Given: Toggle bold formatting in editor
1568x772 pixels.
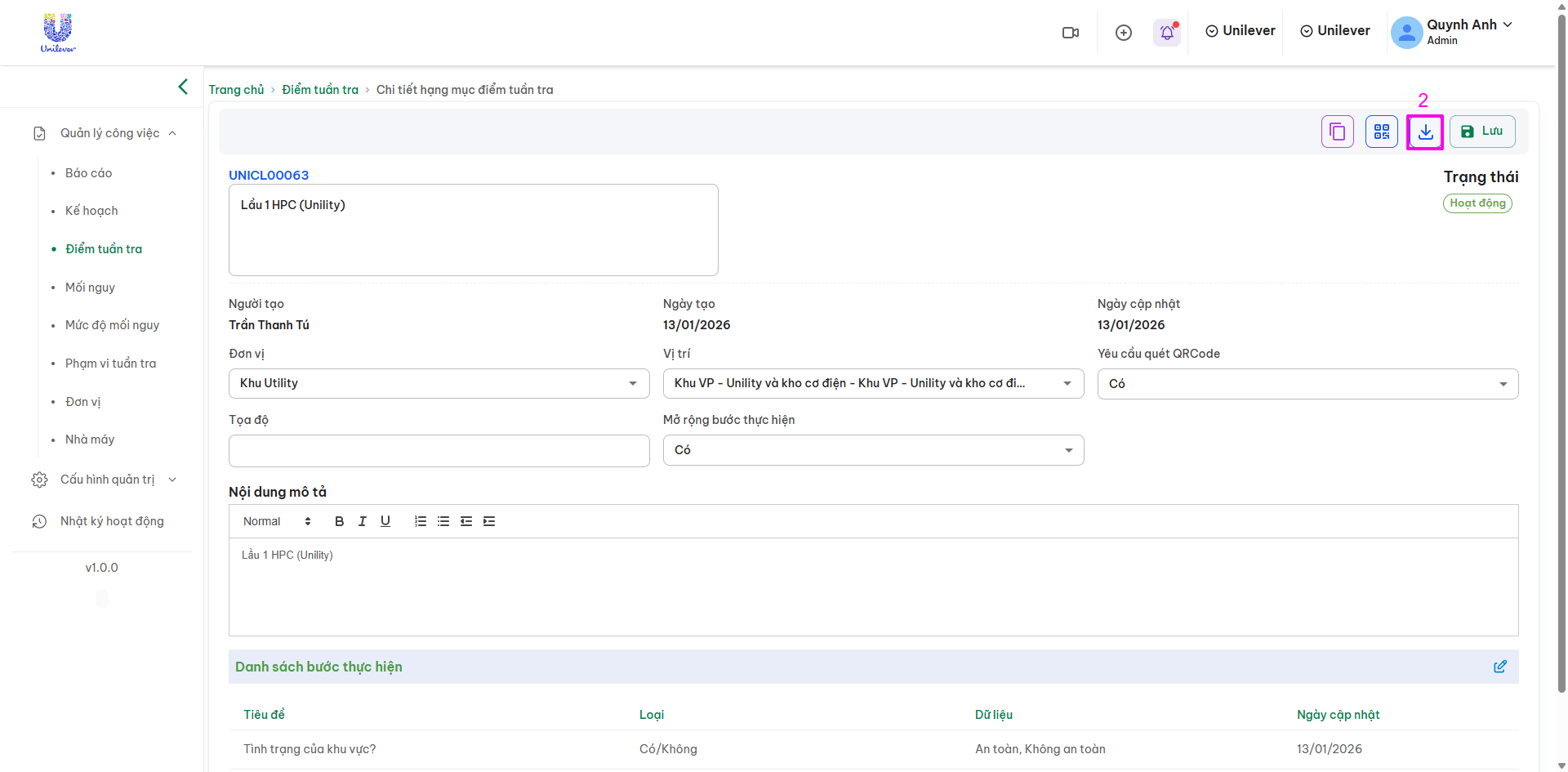Looking at the screenshot, I should pyautogui.click(x=339, y=521).
